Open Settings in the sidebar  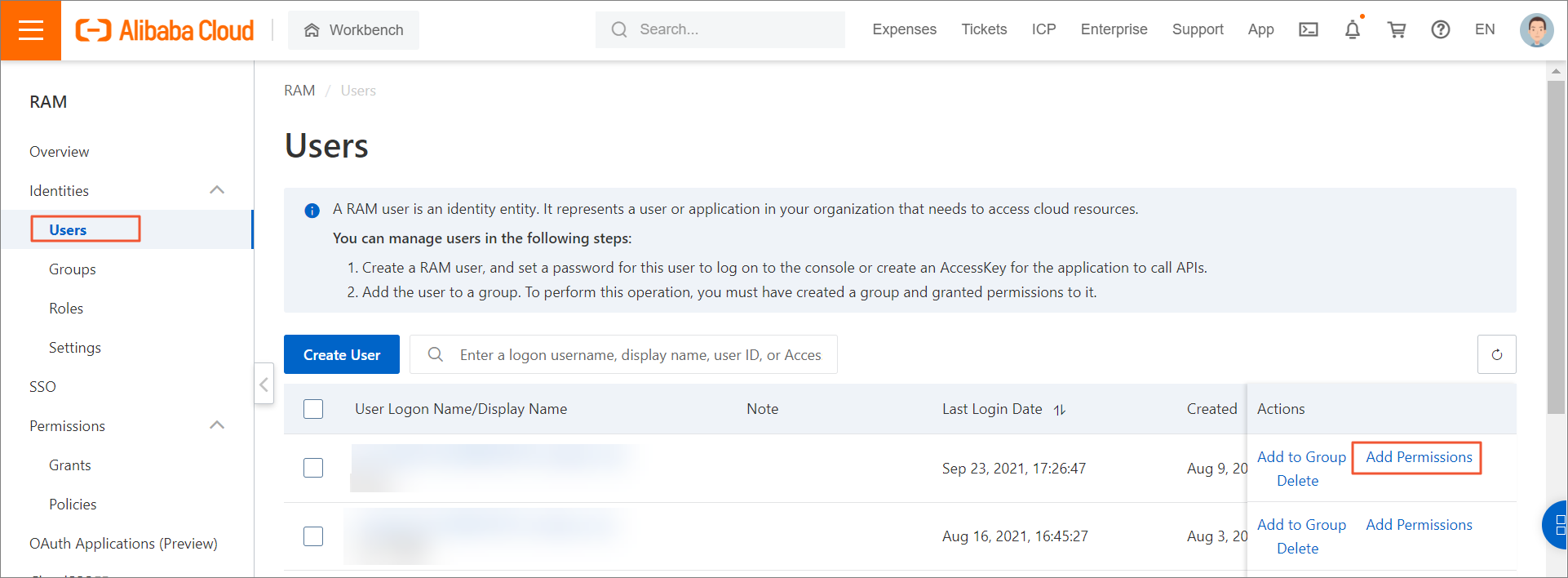[x=75, y=348]
